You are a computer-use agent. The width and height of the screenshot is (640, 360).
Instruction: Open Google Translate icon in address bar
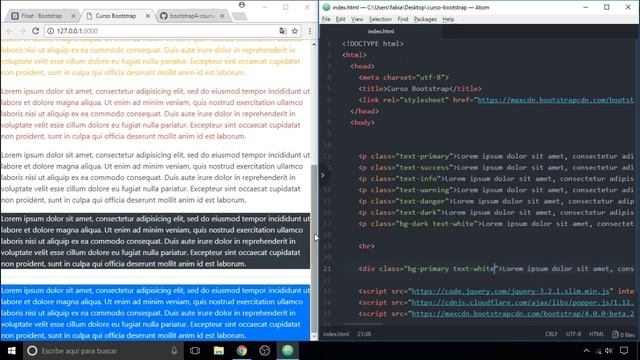point(282,31)
